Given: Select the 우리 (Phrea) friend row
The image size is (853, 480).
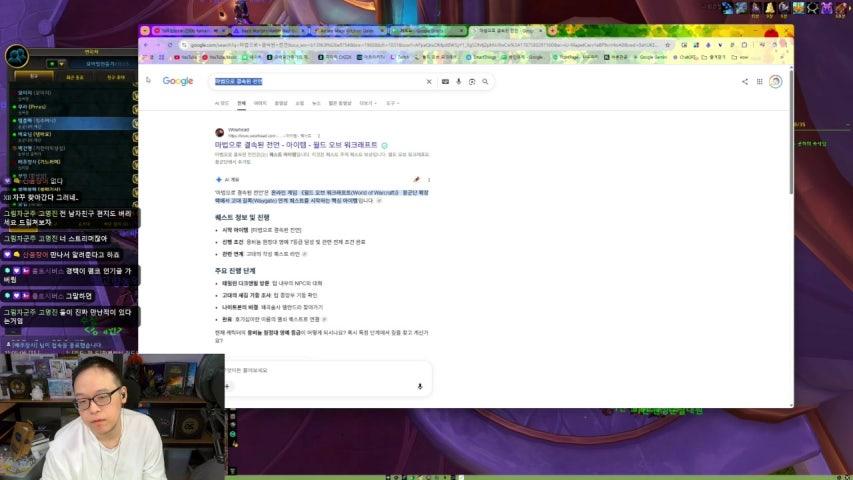Looking at the screenshot, I should click(x=70, y=109).
